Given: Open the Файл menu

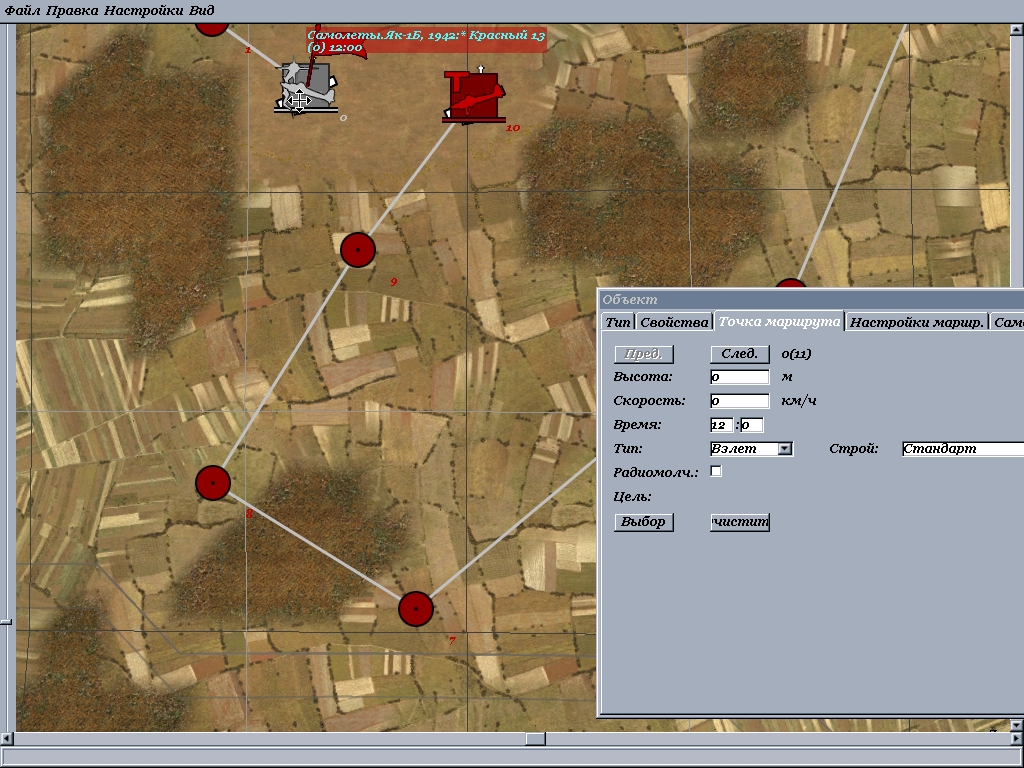Looking at the screenshot, I should click(x=22, y=10).
